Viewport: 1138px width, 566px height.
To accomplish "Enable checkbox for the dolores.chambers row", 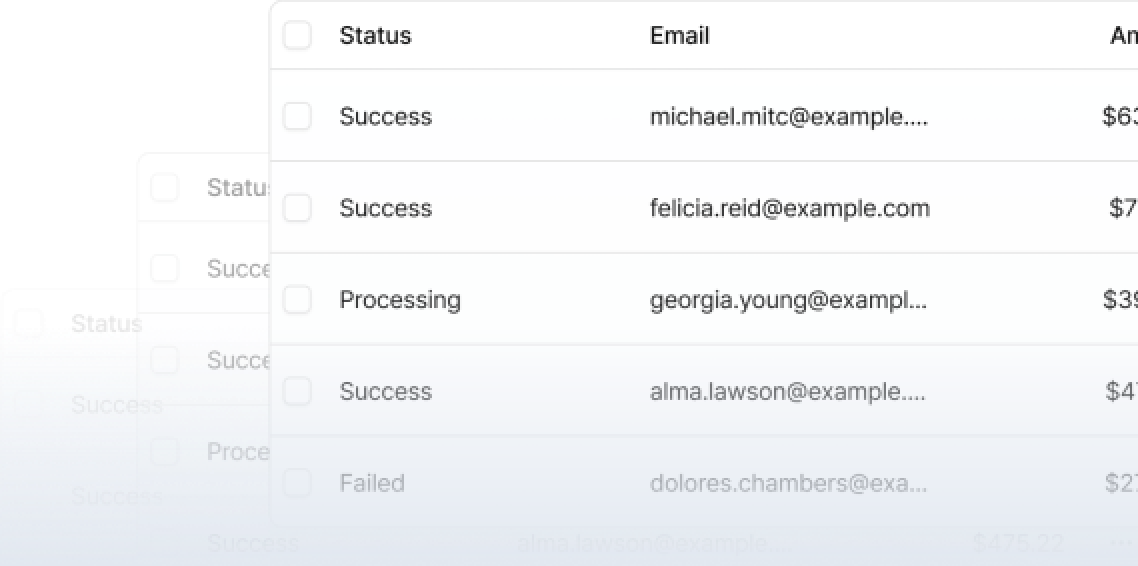I will click(297, 483).
